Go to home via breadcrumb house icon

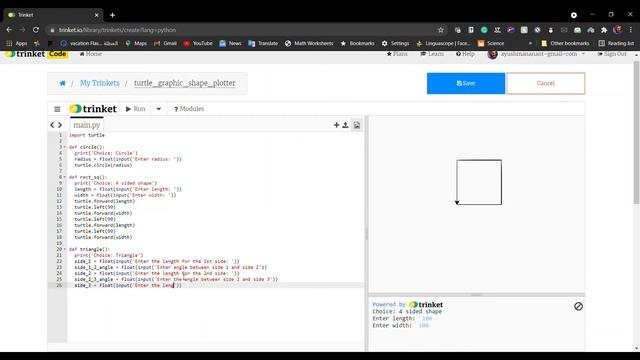click(x=62, y=83)
